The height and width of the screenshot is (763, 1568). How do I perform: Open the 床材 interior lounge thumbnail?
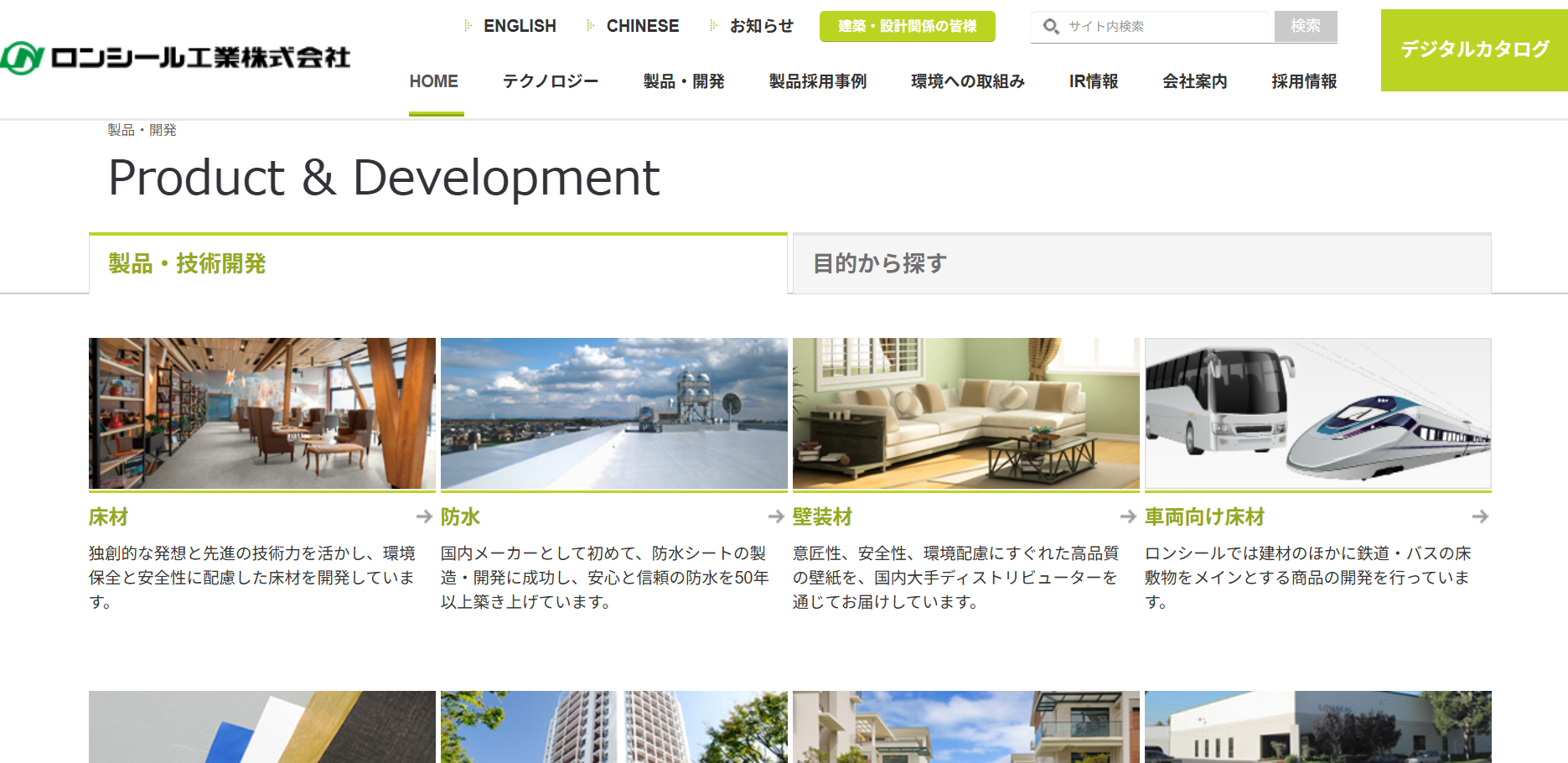click(262, 413)
